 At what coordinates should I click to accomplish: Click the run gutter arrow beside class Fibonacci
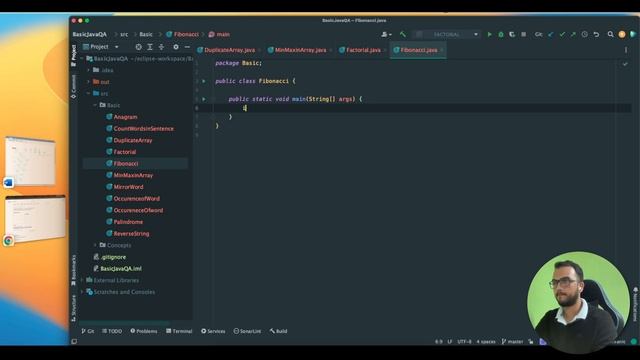(x=204, y=81)
